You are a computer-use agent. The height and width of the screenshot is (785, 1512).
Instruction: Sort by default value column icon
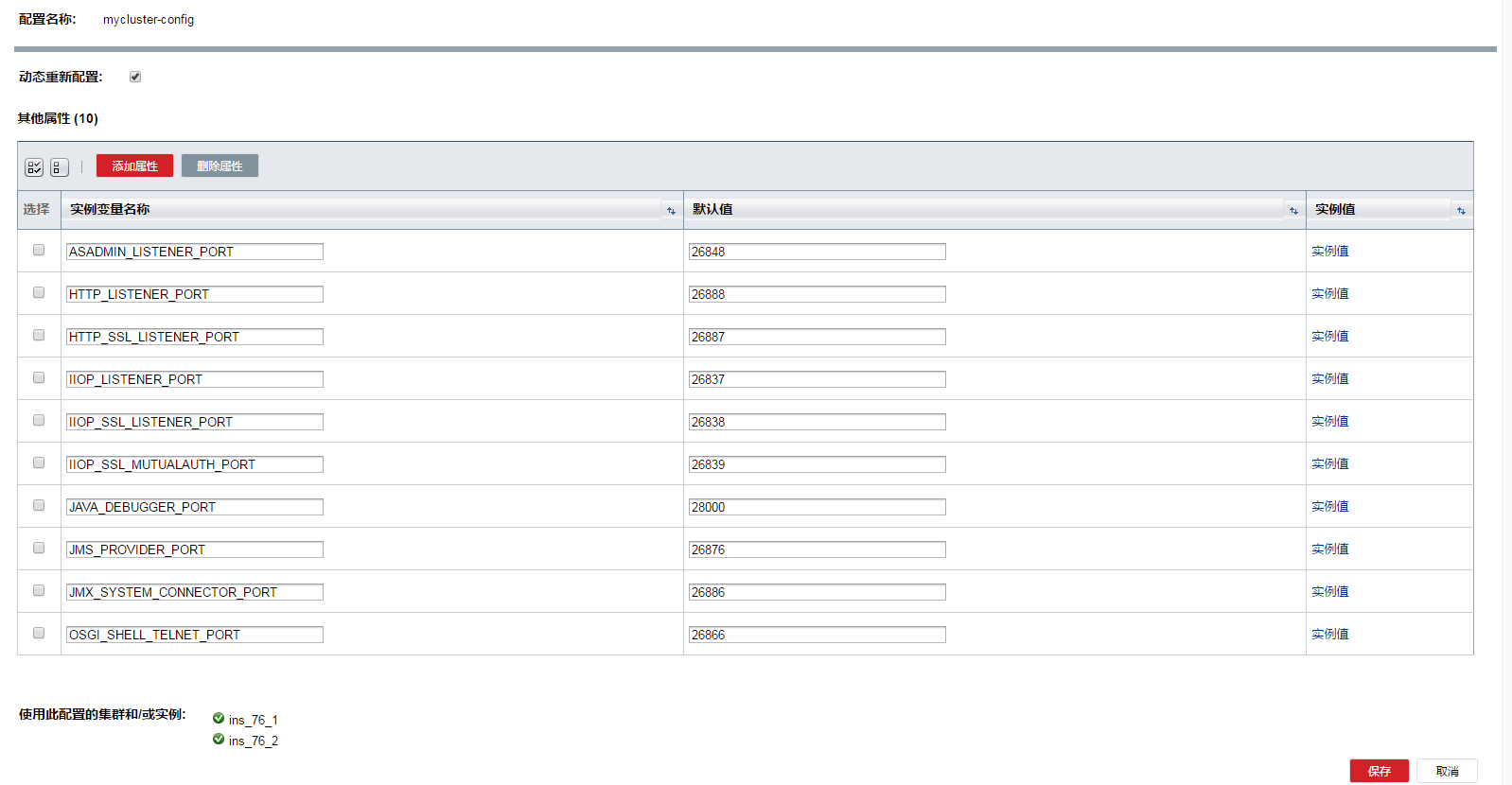(x=1293, y=211)
